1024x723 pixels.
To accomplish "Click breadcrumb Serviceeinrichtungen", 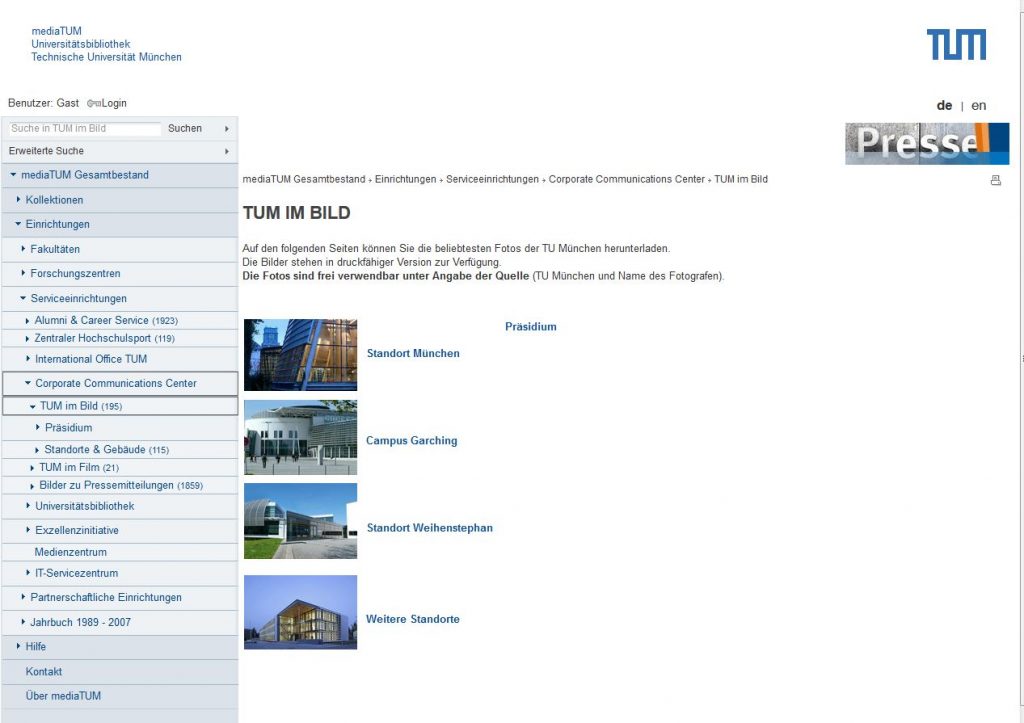I will pos(492,179).
